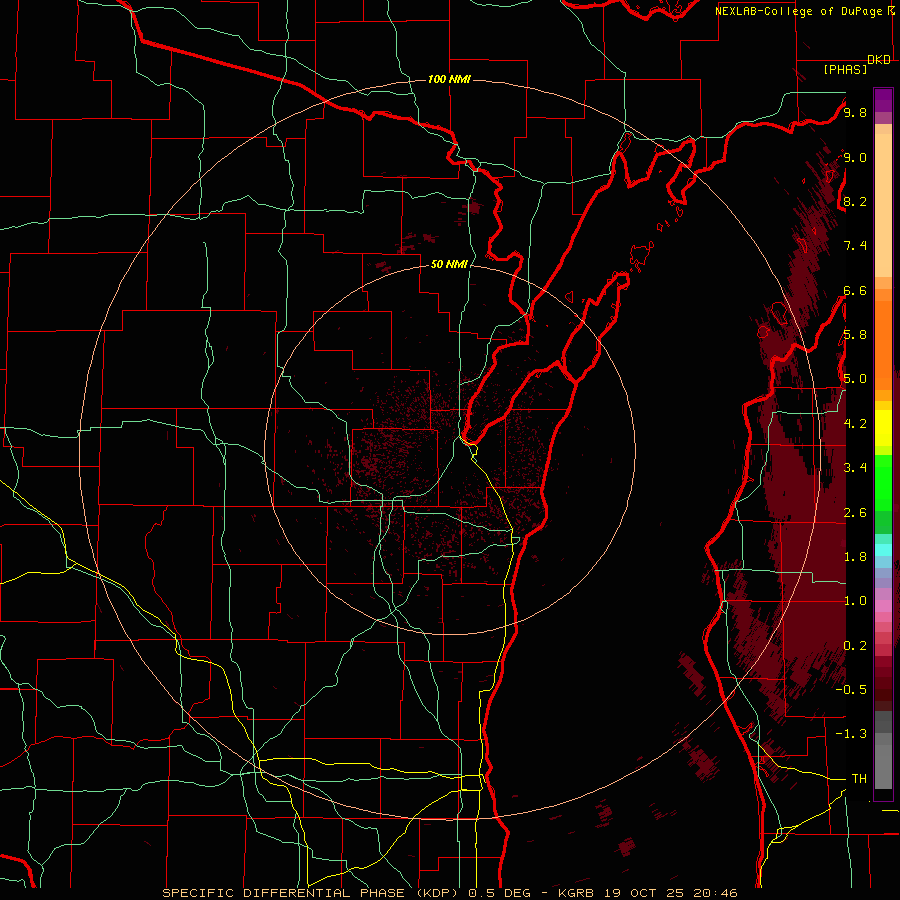Image resolution: width=900 pixels, height=900 pixels.
Task: Click the 7.4 value on the color scale
Action: (x=855, y=246)
